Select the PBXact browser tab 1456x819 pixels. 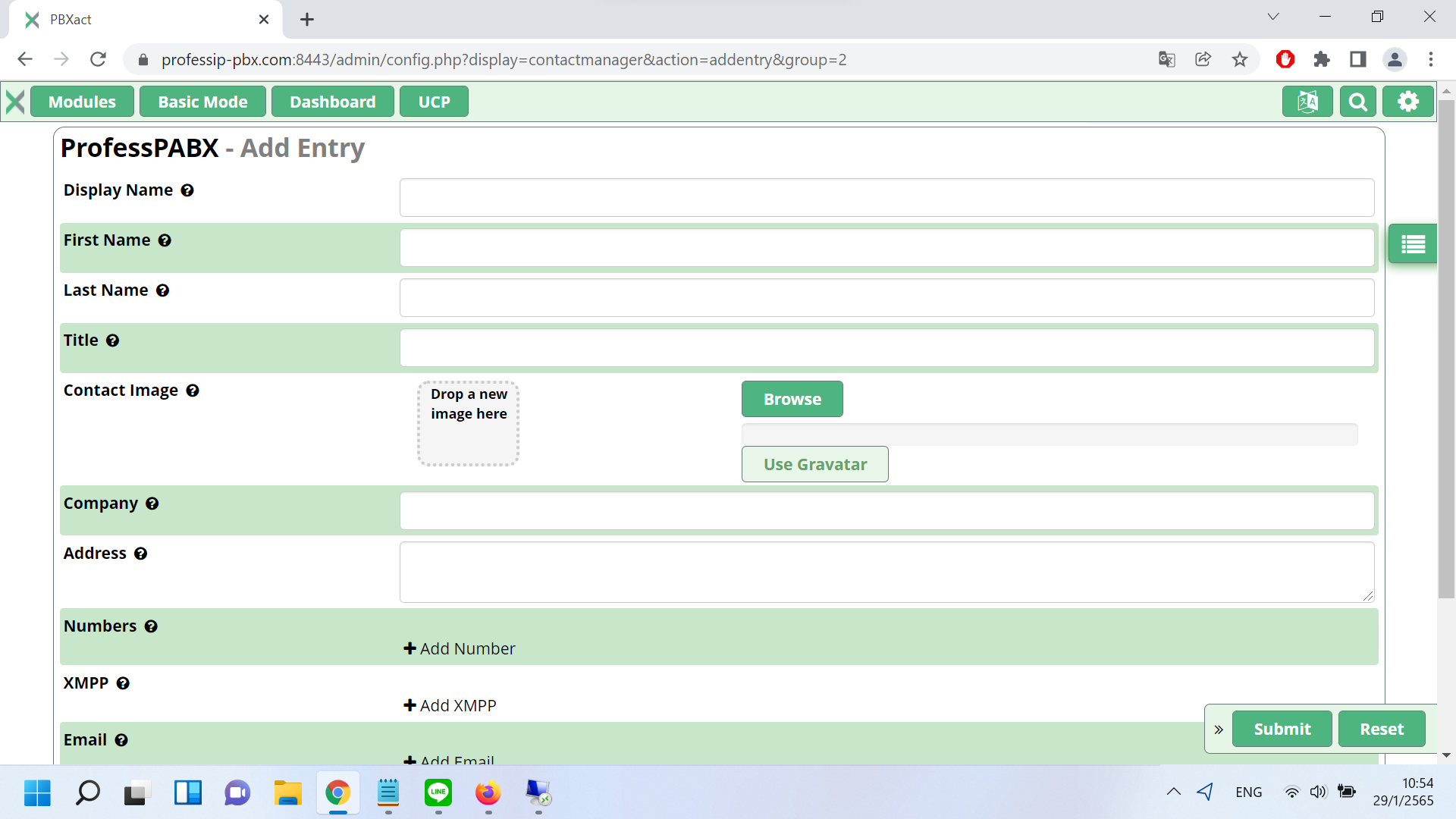[144, 20]
